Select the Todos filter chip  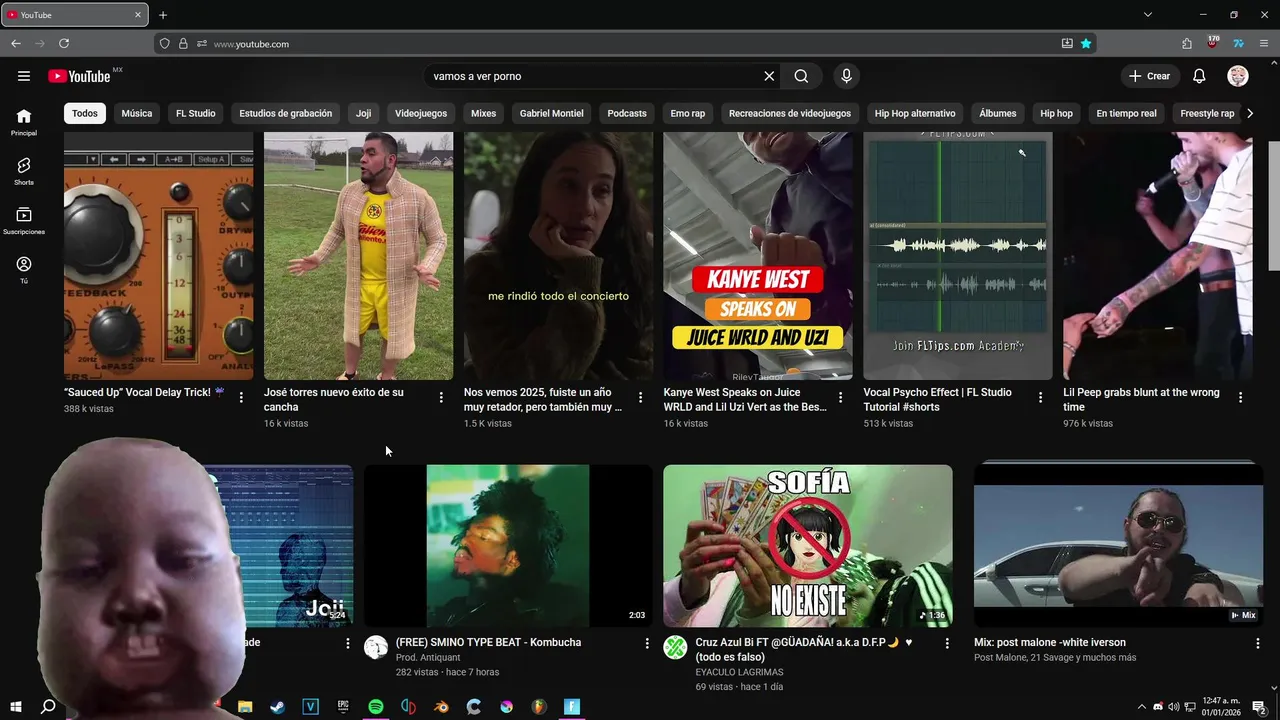85,114
